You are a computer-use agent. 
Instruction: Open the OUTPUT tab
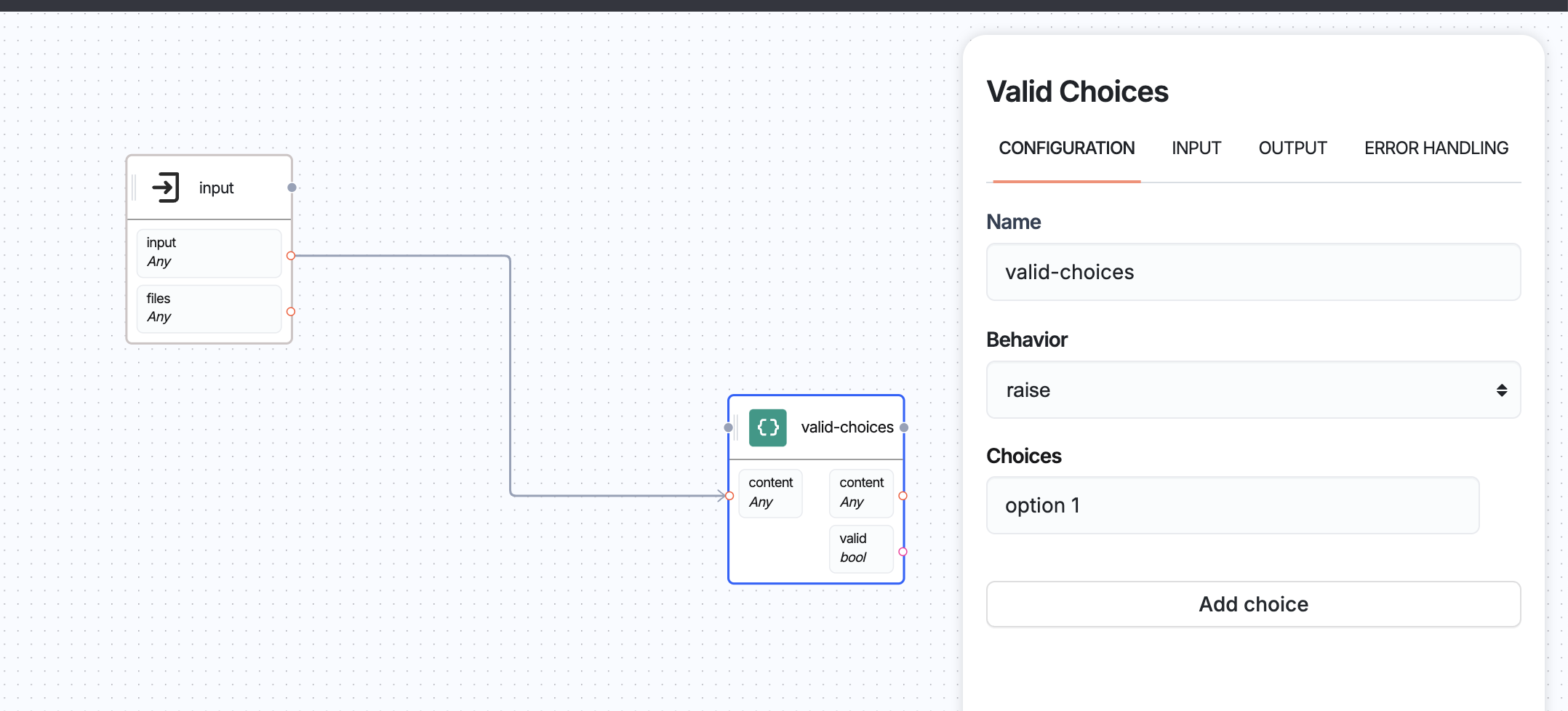click(1292, 148)
